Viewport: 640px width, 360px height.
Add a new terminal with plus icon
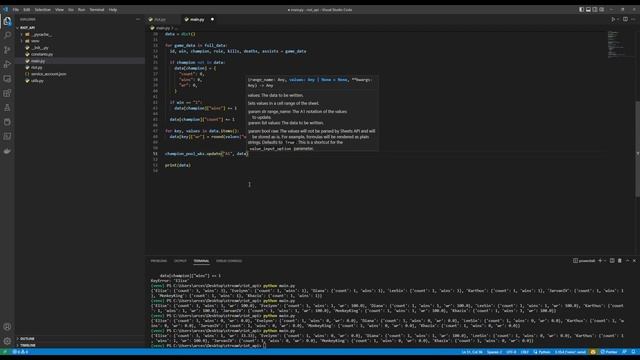[x=600, y=260]
